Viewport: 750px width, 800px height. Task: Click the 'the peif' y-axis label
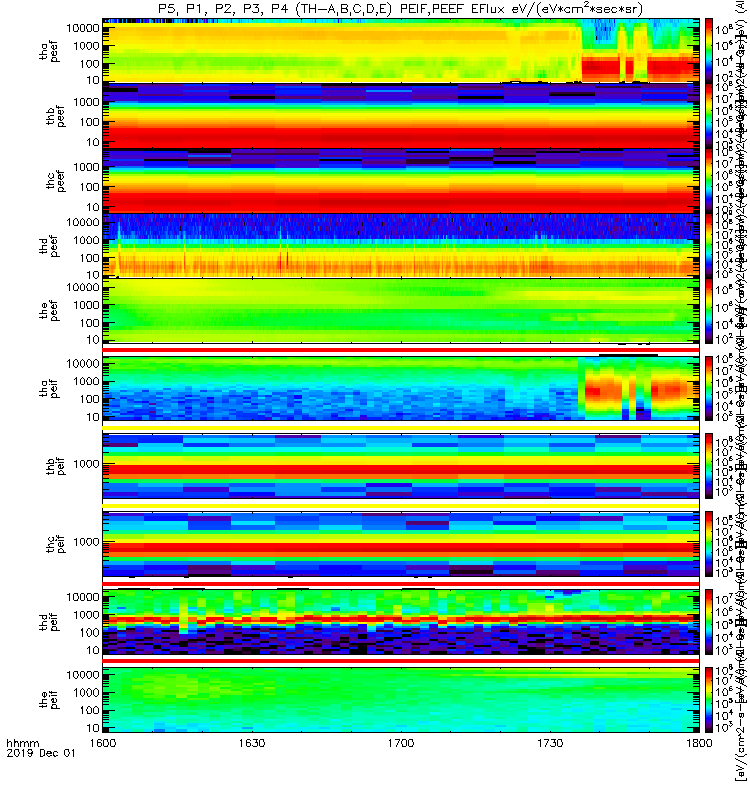click(49, 699)
